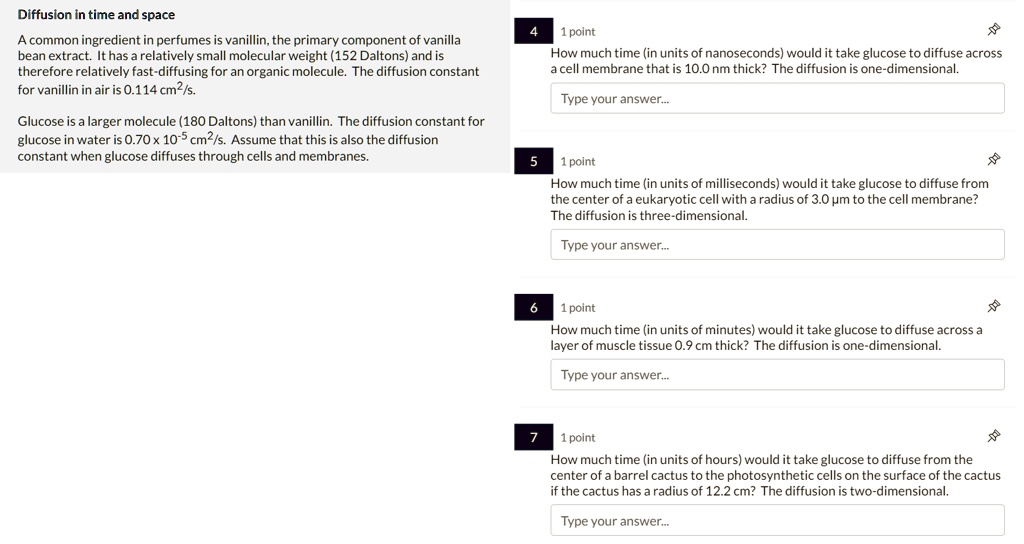Click the barrel cactus question text

(775, 475)
